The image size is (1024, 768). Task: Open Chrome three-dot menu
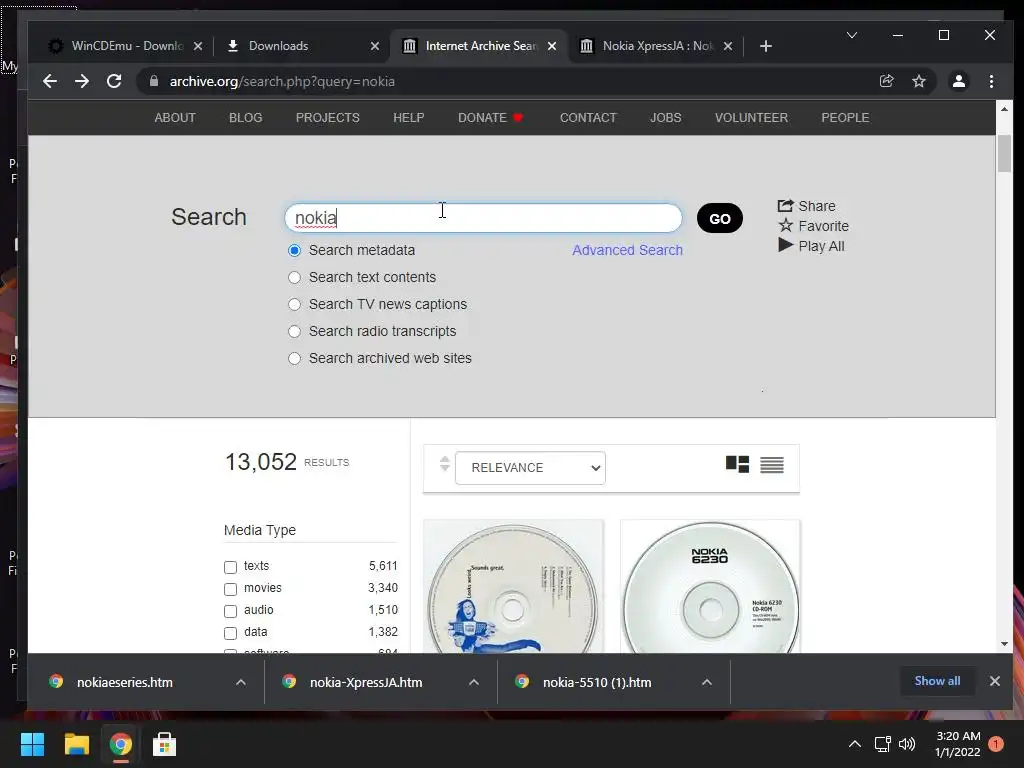[991, 81]
